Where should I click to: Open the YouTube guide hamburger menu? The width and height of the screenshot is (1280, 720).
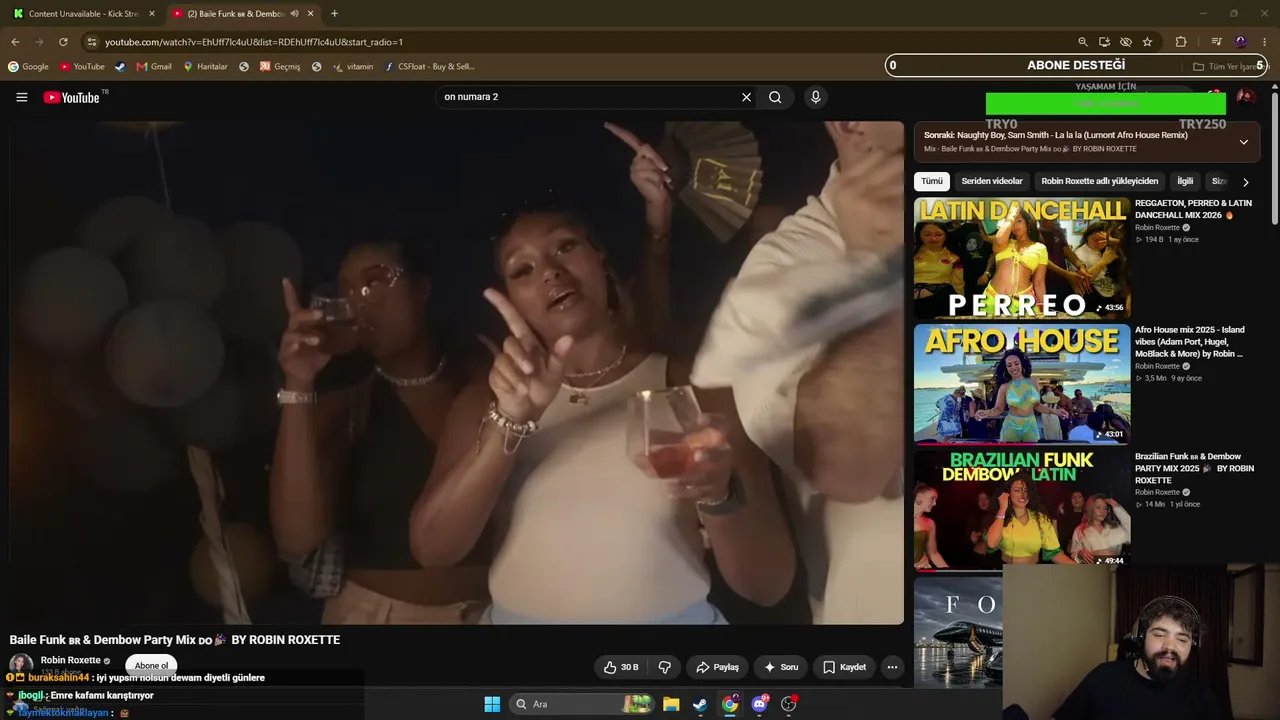(22, 97)
